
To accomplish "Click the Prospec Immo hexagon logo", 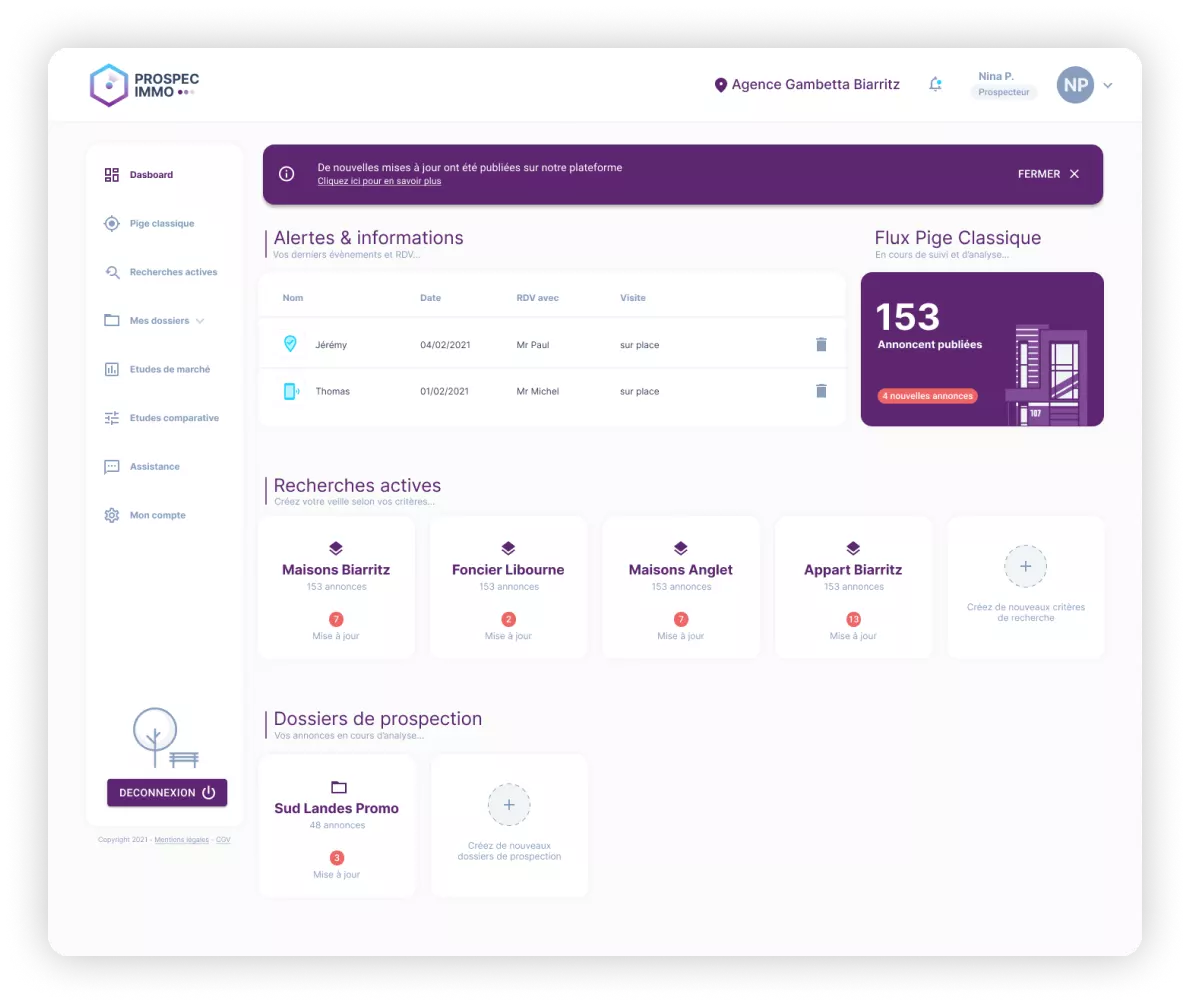I will 109,85.
